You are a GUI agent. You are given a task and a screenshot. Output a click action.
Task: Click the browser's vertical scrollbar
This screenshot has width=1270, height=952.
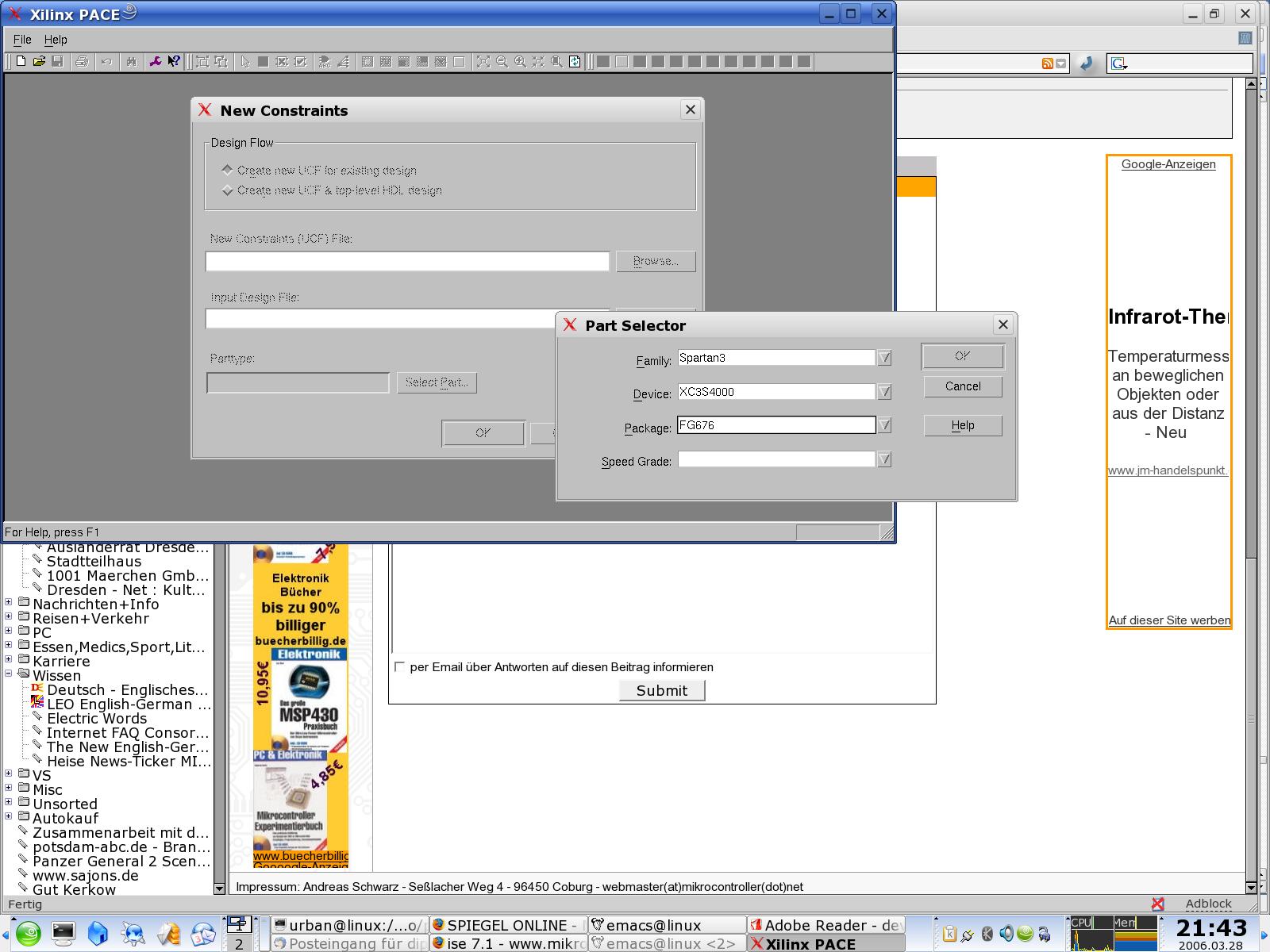(1252, 486)
